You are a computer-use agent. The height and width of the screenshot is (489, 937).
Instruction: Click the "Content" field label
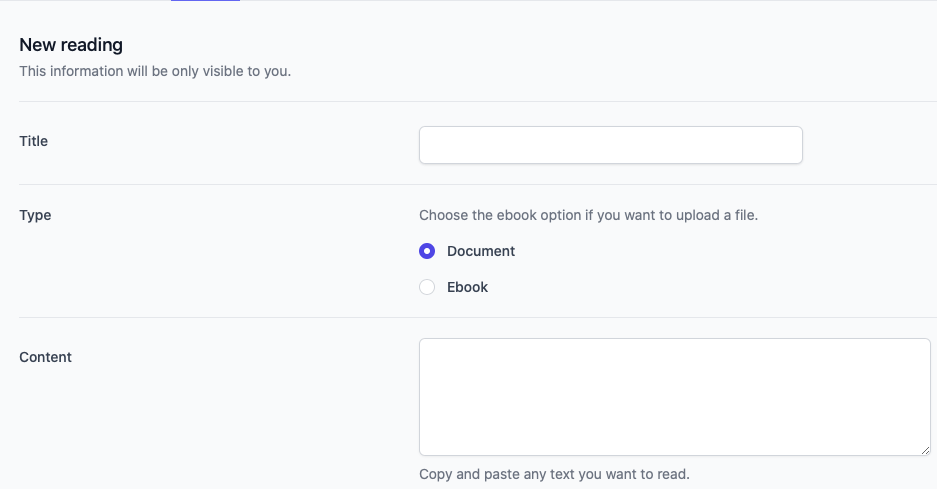(x=46, y=357)
